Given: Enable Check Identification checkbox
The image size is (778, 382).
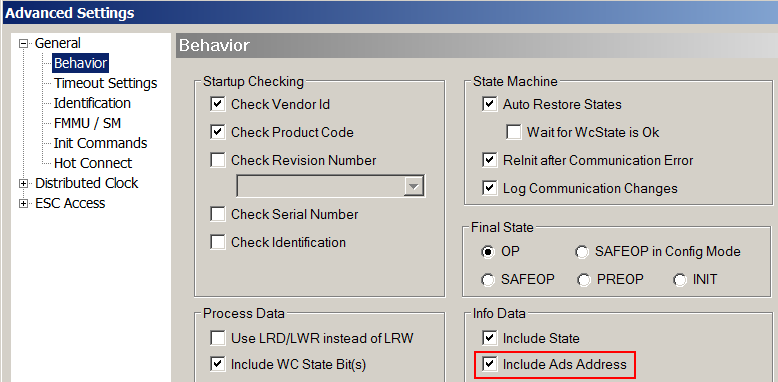Looking at the screenshot, I should (x=217, y=242).
